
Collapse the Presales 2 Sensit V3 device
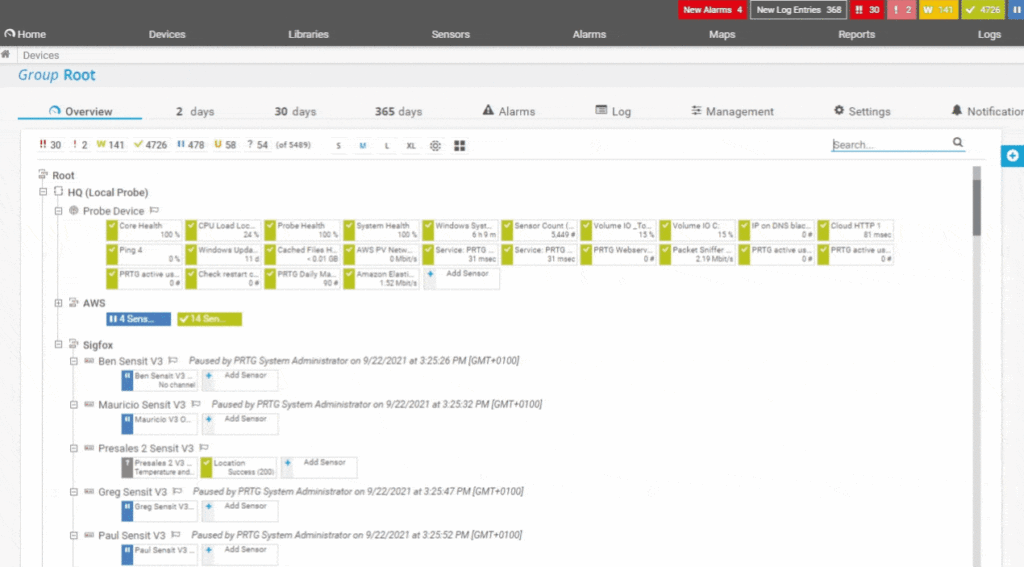[74, 448]
